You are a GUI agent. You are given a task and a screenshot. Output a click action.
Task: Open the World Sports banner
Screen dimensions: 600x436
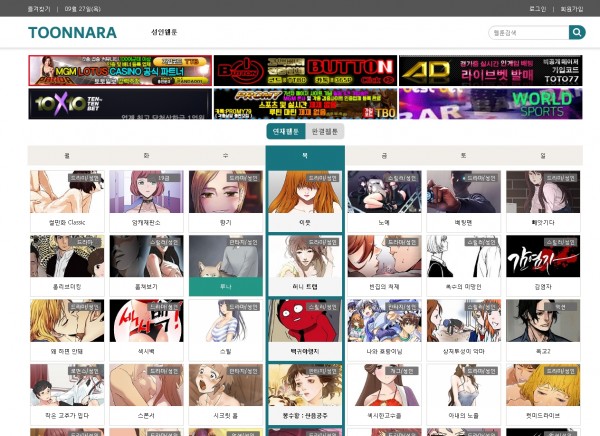pos(491,104)
